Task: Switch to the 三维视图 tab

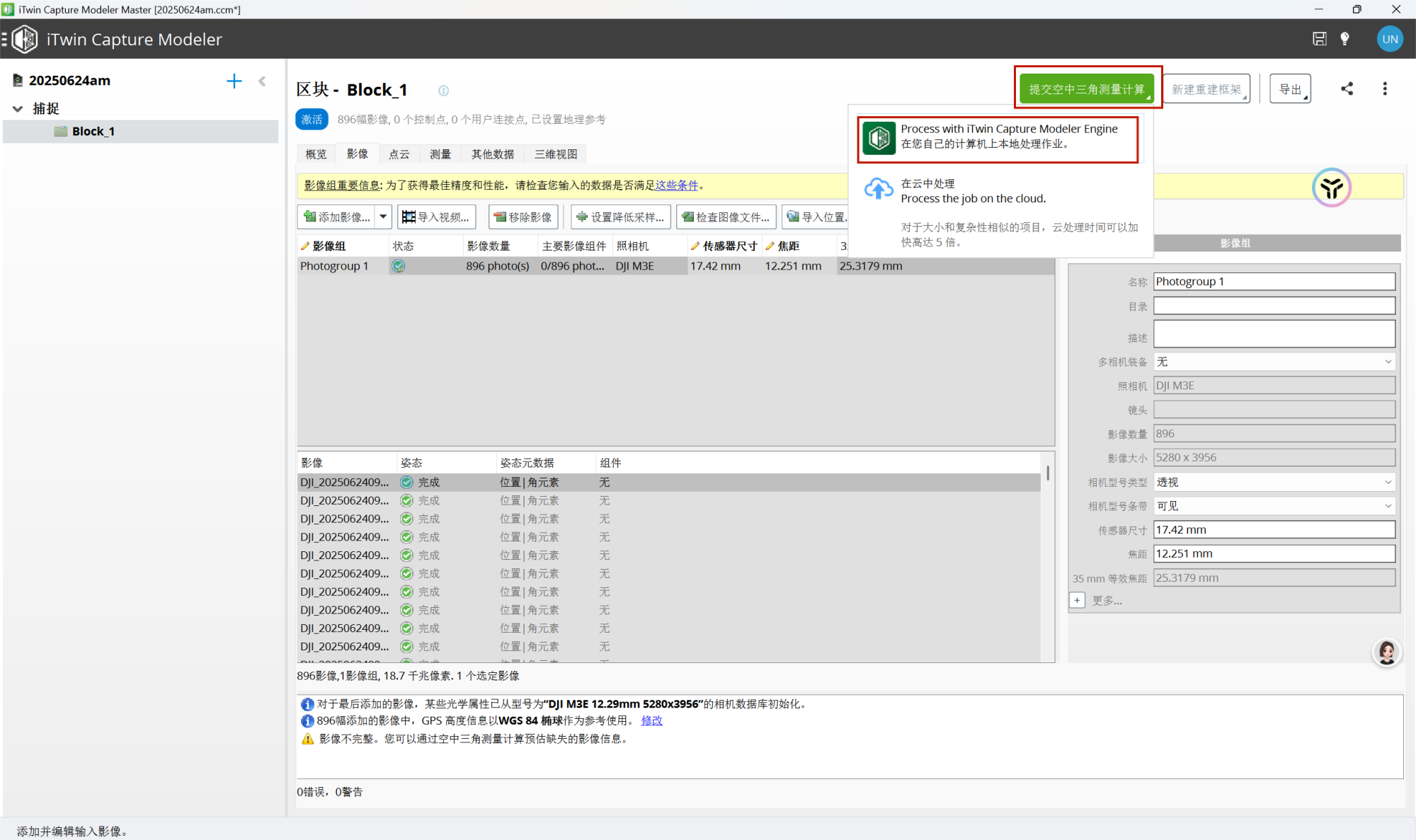Action: coord(556,154)
